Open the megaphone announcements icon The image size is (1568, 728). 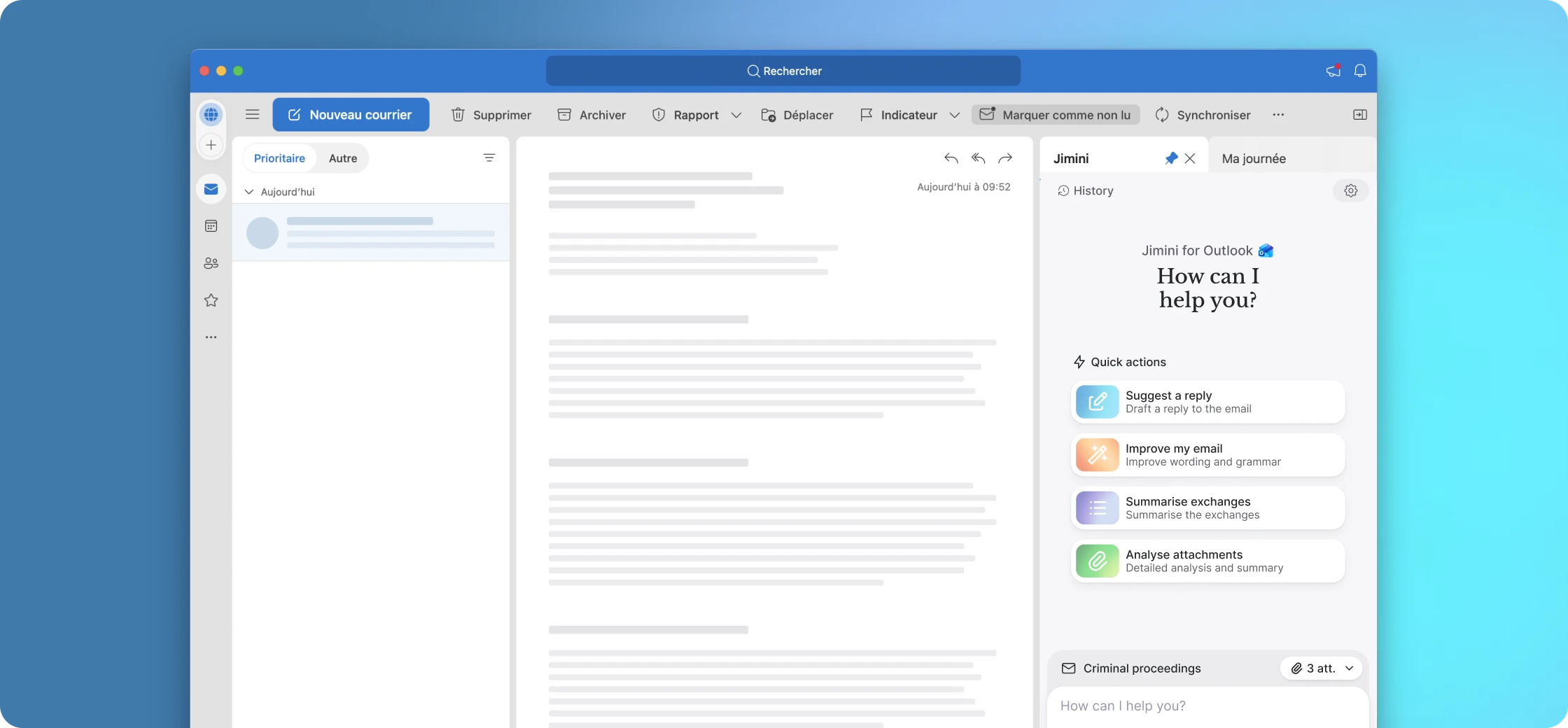tap(1333, 71)
